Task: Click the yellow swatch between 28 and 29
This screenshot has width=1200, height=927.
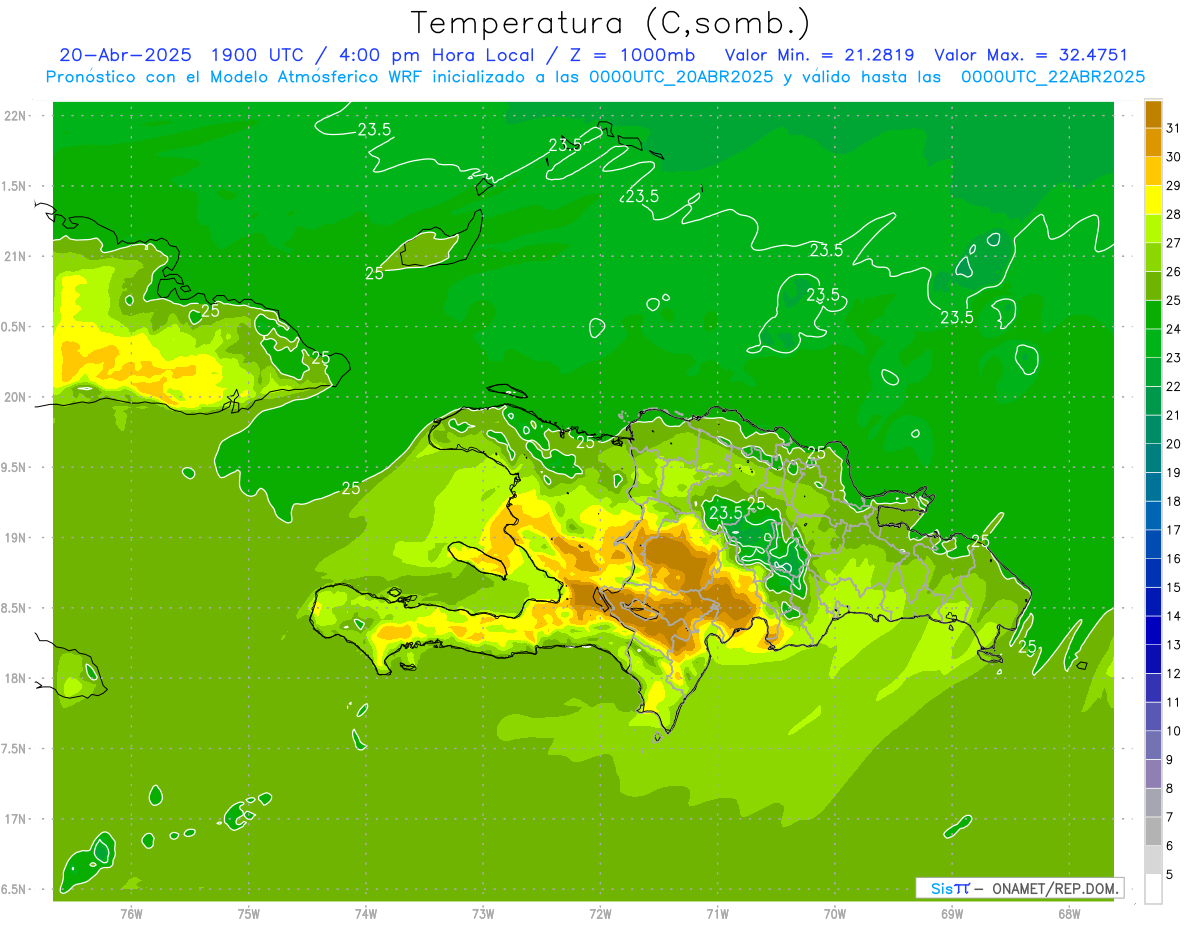Action: [x=1153, y=199]
